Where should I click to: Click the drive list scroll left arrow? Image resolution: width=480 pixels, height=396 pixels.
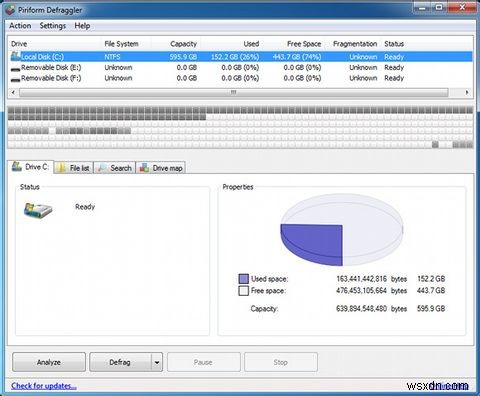point(13,92)
